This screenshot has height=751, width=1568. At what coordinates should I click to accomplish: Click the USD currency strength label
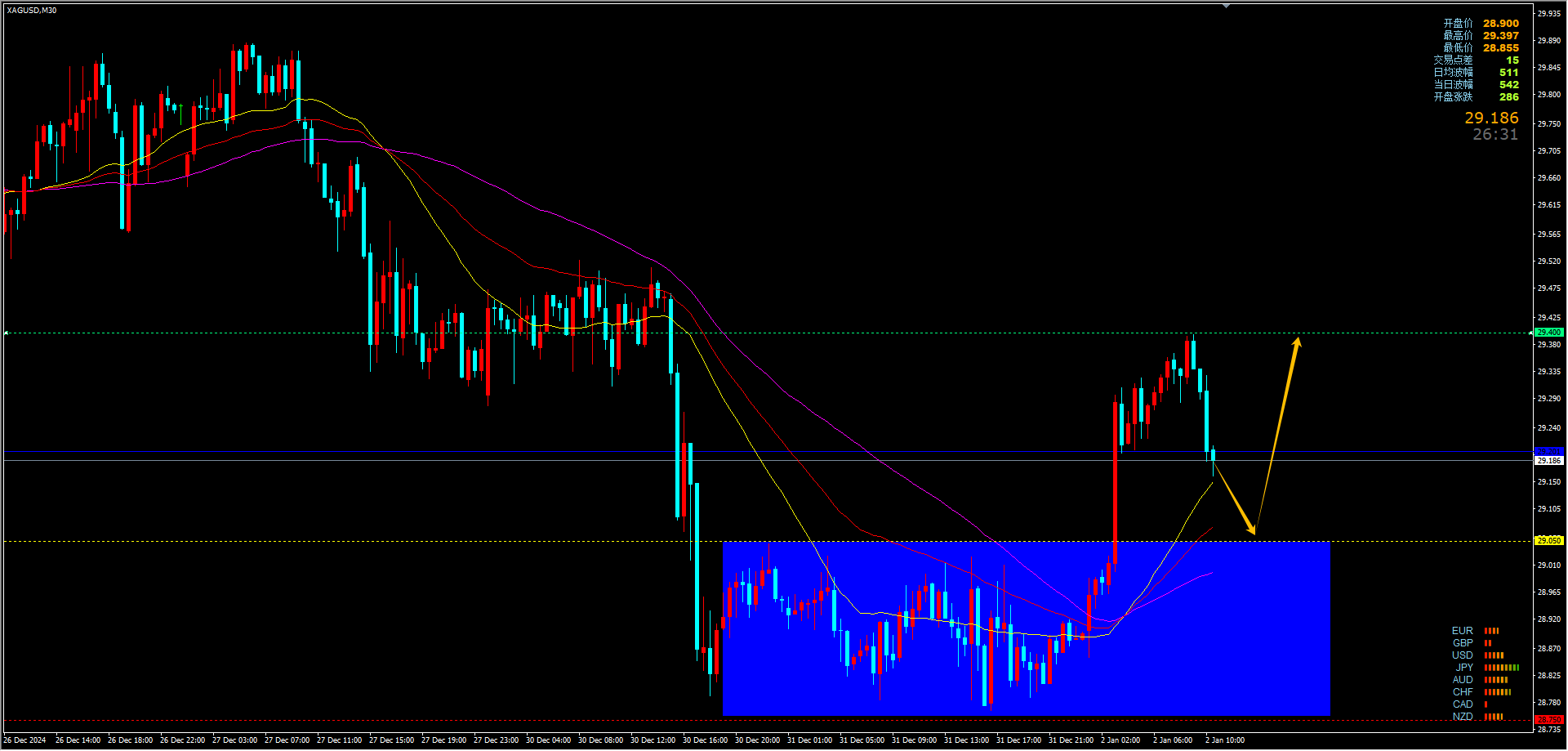click(1463, 655)
